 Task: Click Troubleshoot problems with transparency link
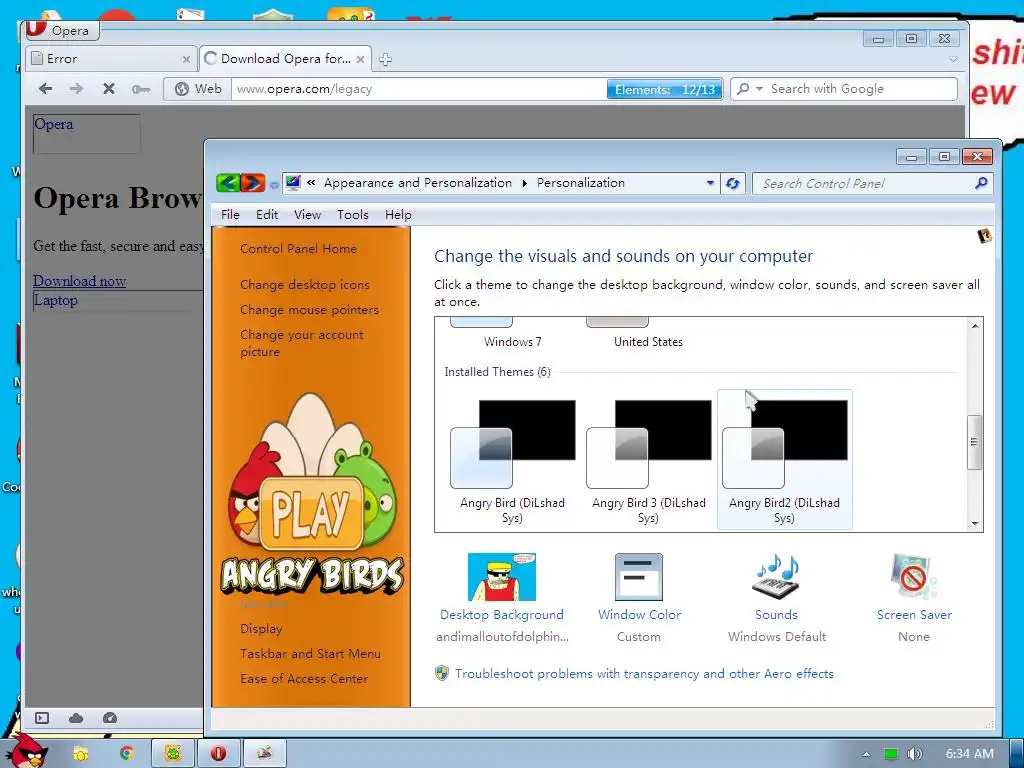(644, 673)
